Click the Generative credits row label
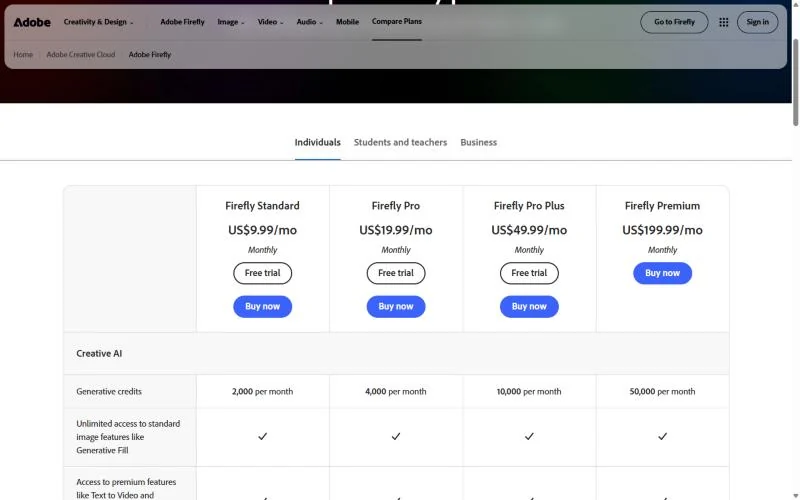The height and width of the screenshot is (500, 800). click(109, 391)
